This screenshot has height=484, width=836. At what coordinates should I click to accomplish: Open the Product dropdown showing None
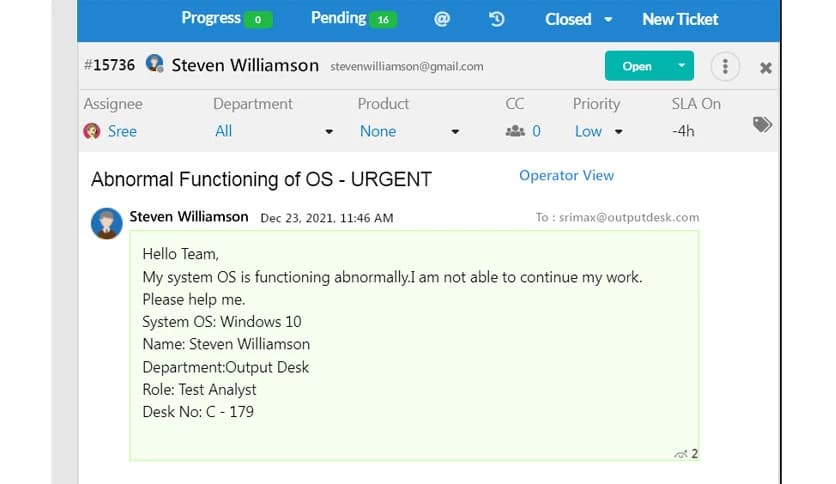tap(455, 132)
